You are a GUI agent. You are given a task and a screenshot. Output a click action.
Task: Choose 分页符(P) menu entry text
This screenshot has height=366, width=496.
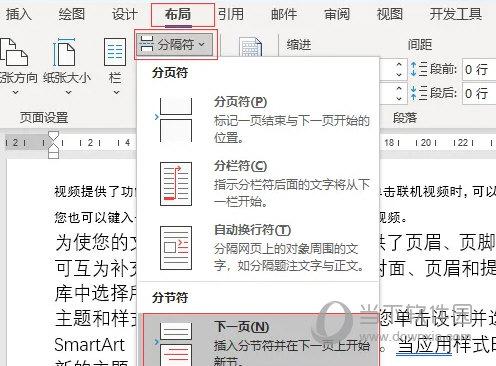240,102
